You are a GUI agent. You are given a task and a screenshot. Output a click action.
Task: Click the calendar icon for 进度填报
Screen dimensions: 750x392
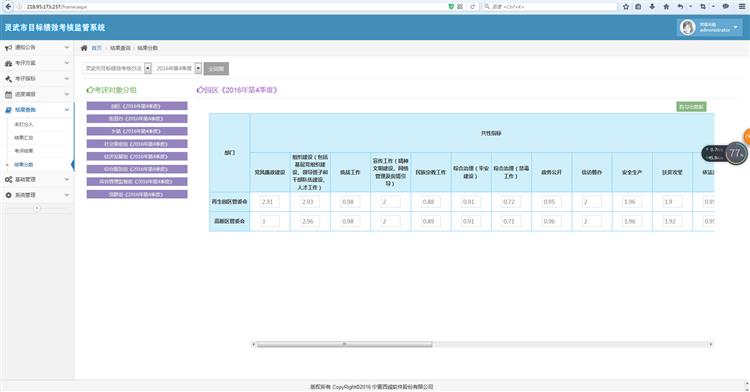[x=8, y=95]
